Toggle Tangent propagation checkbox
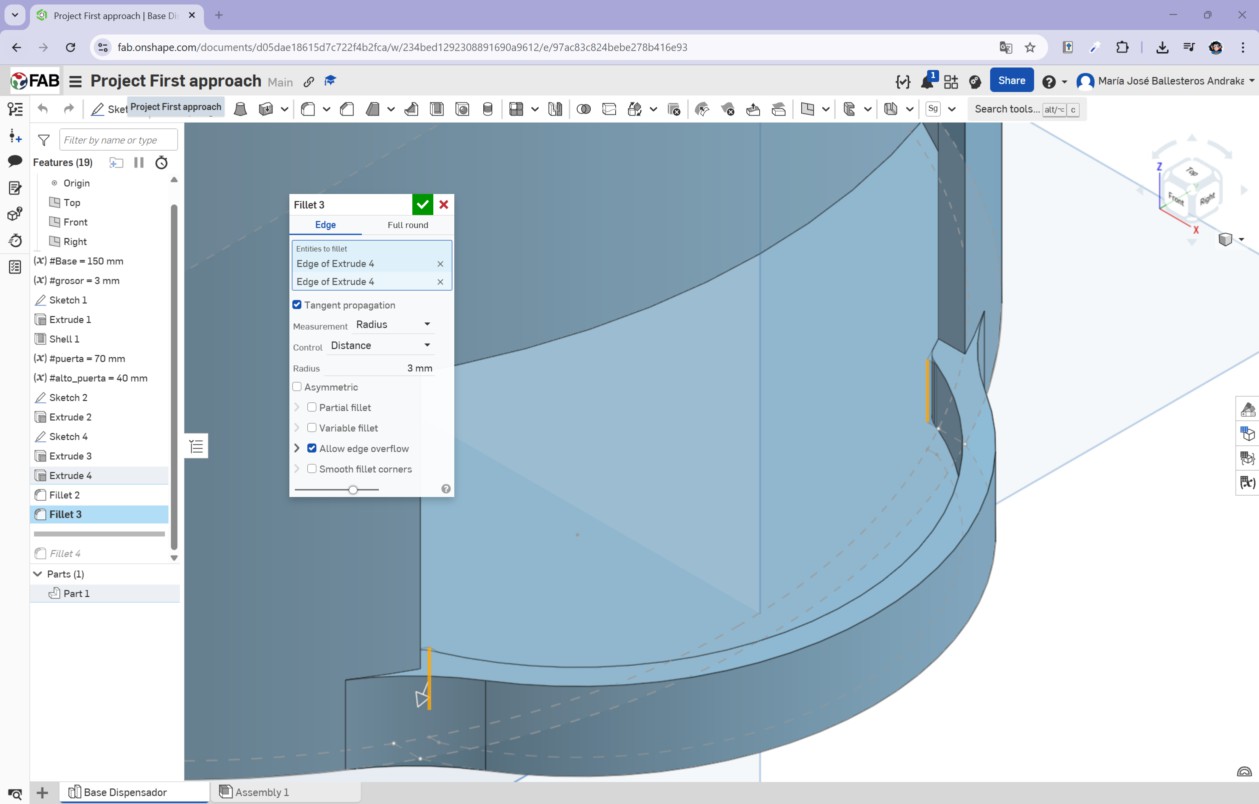 pos(297,305)
